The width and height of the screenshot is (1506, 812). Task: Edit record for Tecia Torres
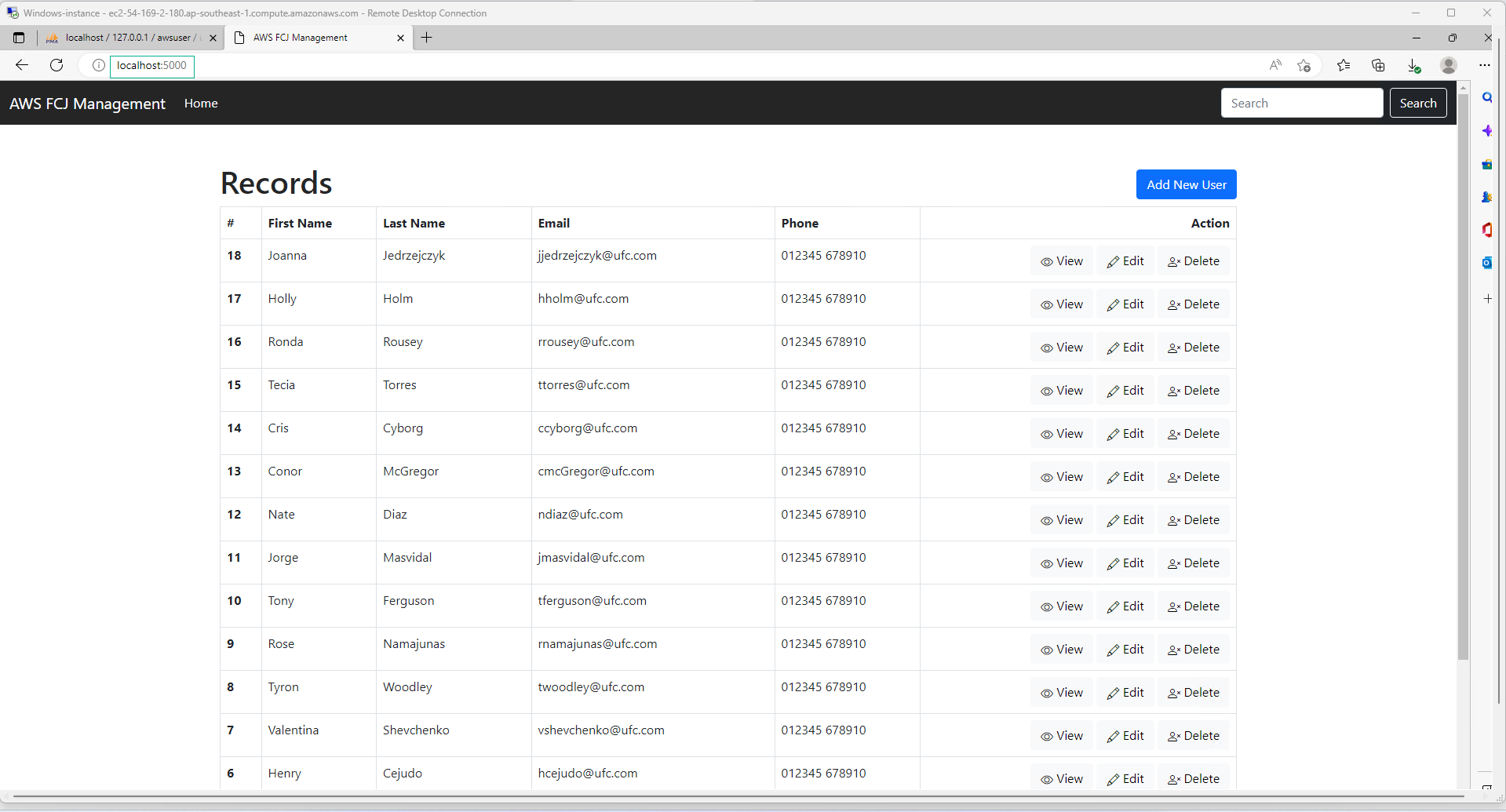point(1125,391)
